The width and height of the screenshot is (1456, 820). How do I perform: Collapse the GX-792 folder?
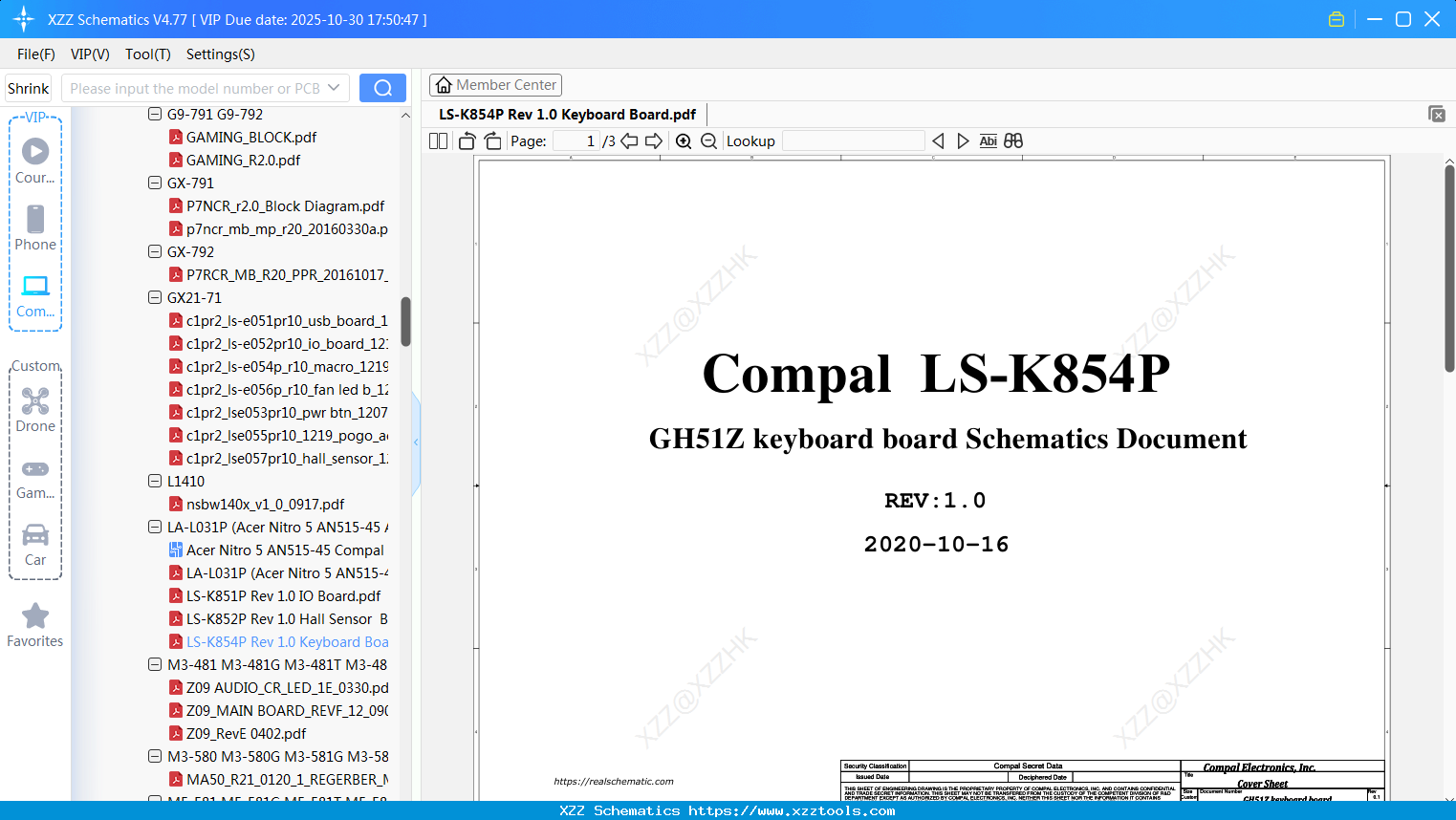(155, 251)
